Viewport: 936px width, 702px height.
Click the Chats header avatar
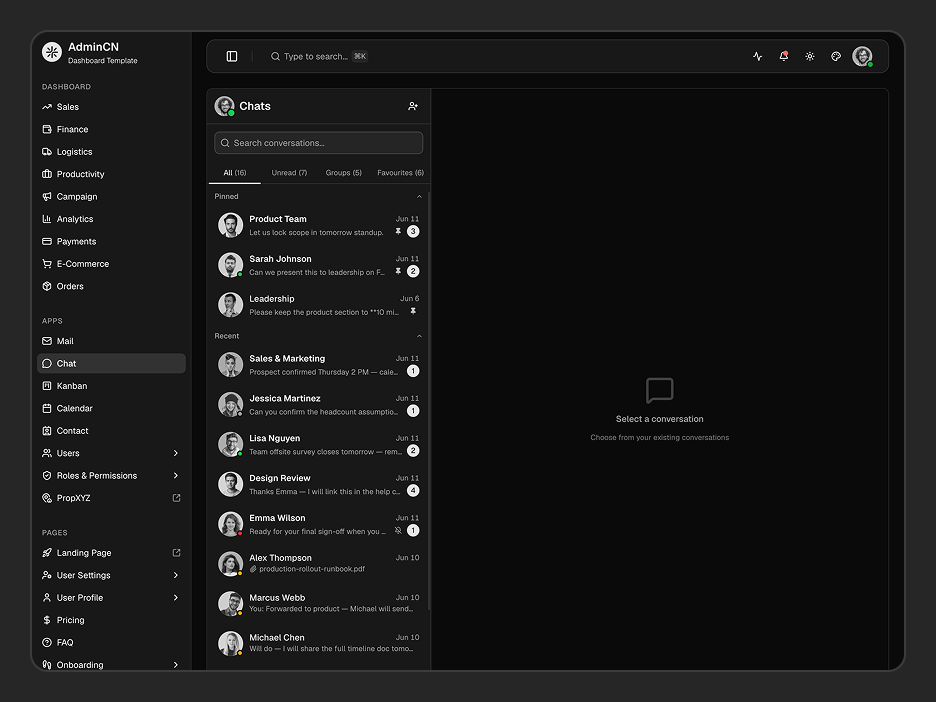pos(224,106)
